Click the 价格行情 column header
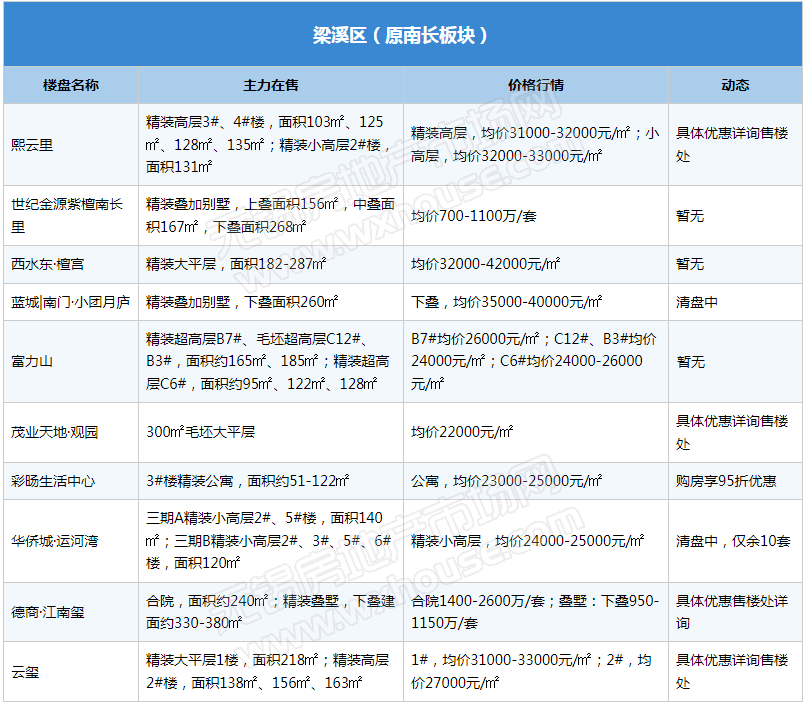This screenshot has width=807, height=706. point(536,85)
